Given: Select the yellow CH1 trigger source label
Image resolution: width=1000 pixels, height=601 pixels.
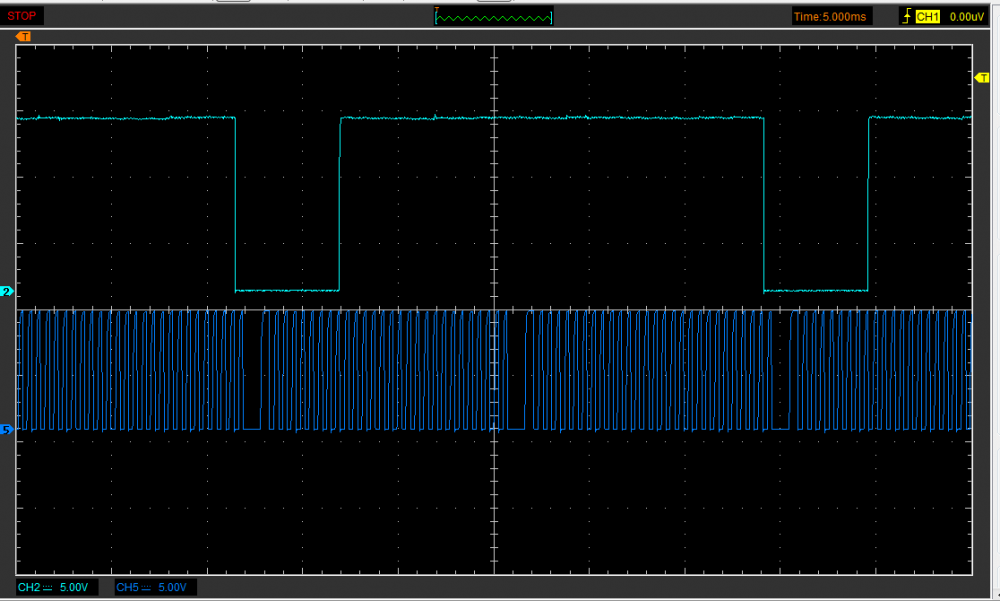Looking at the screenshot, I should (x=928, y=16).
